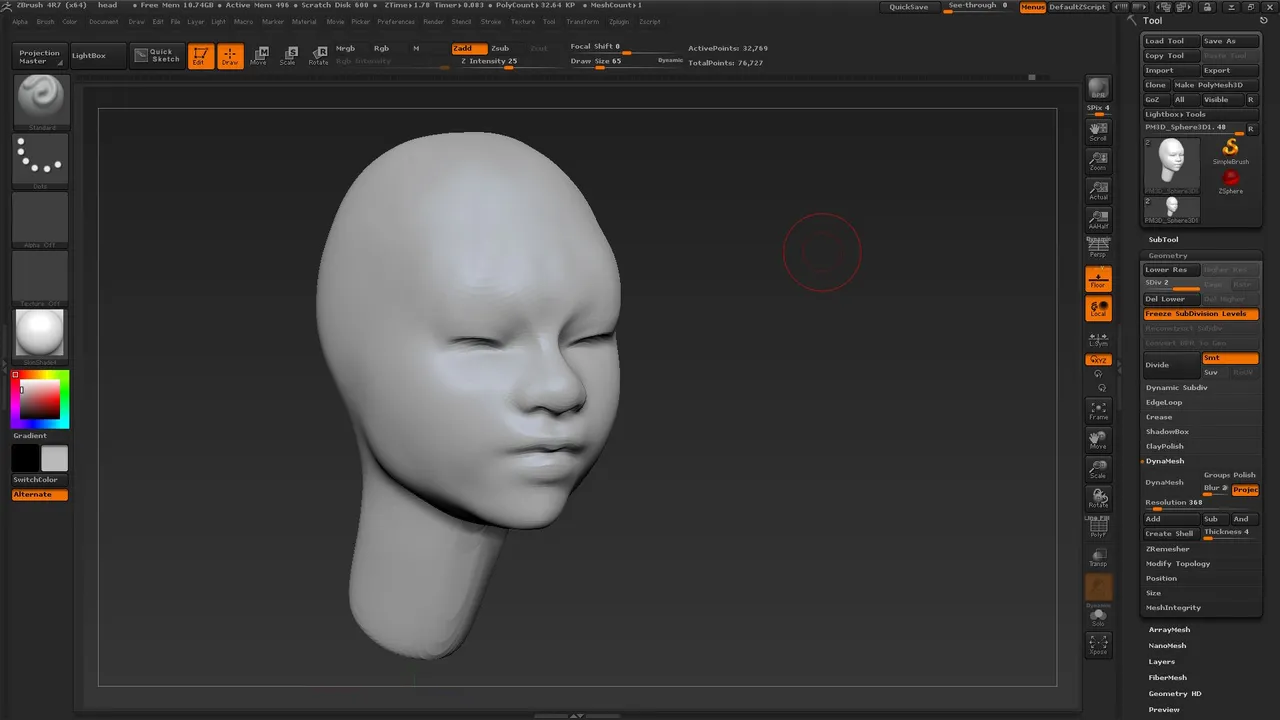Expand the Modify Topology section
The height and width of the screenshot is (720, 1280).
pos(1178,564)
